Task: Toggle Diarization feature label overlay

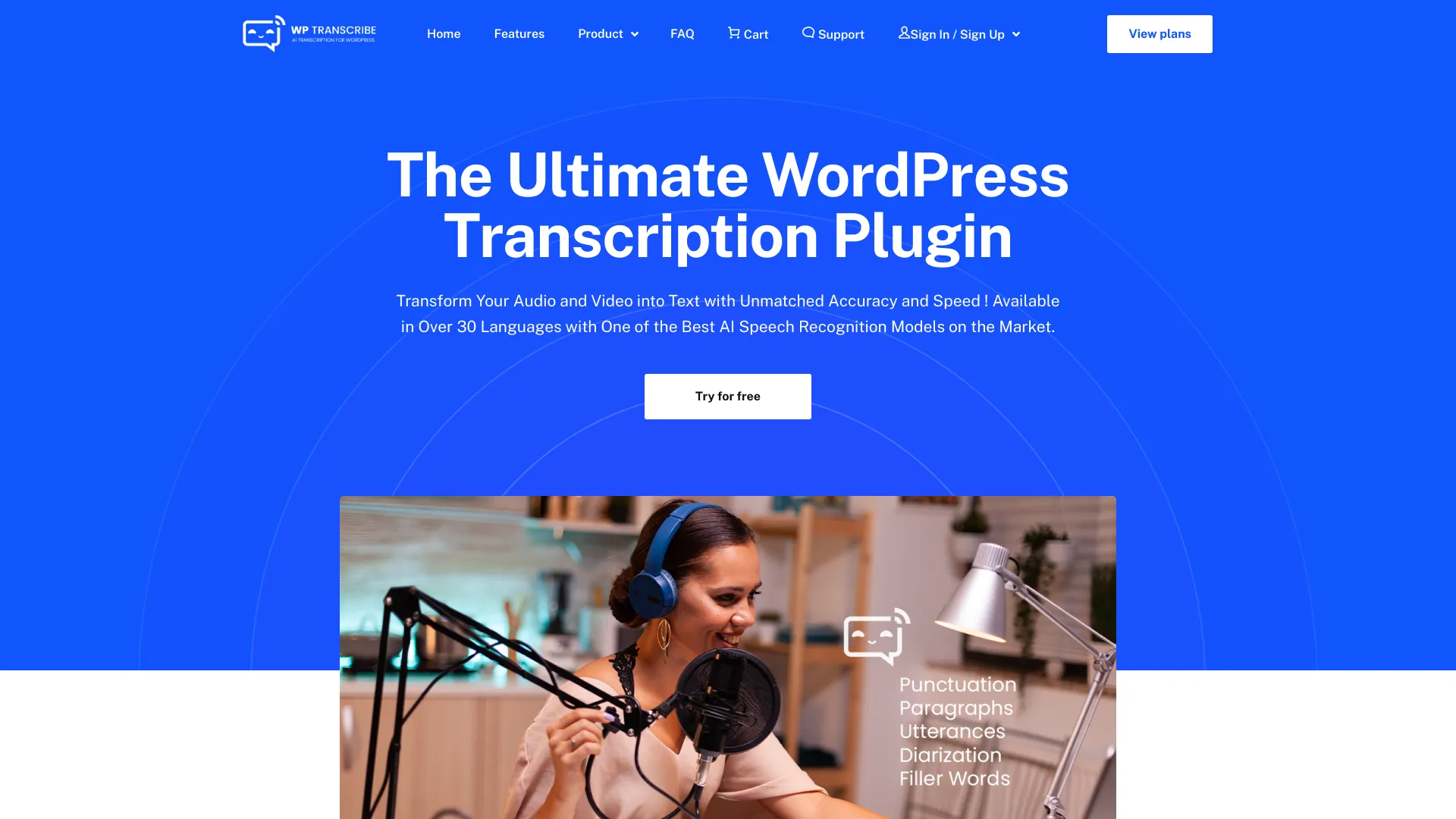Action: (x=949, y=755)
